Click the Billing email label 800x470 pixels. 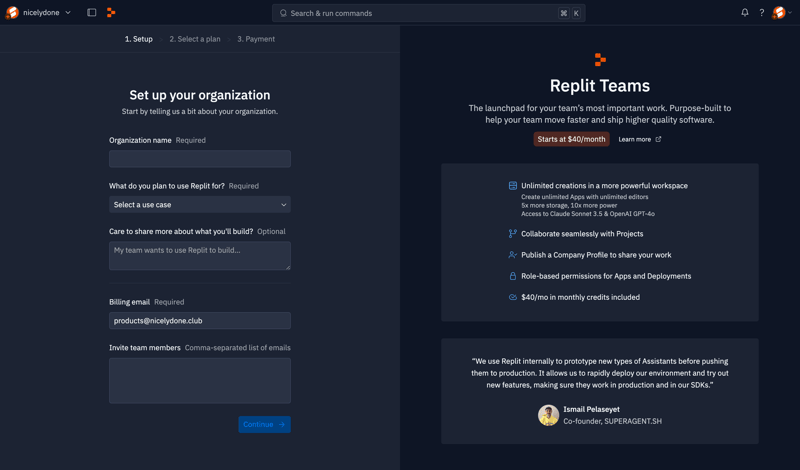pyautogui.click(x=130, y=302)
